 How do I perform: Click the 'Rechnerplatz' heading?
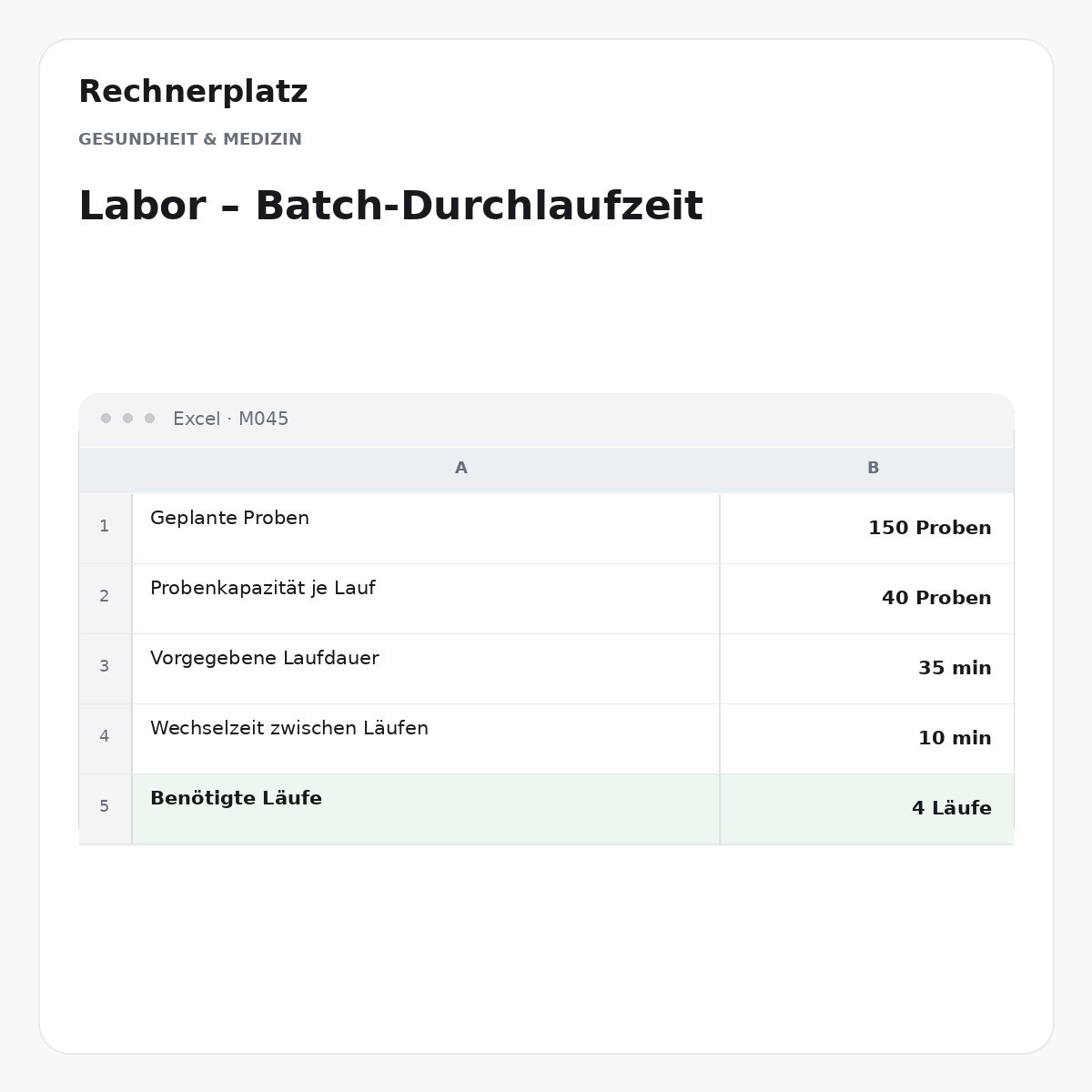pyautogui.click(x=193, y=92)
